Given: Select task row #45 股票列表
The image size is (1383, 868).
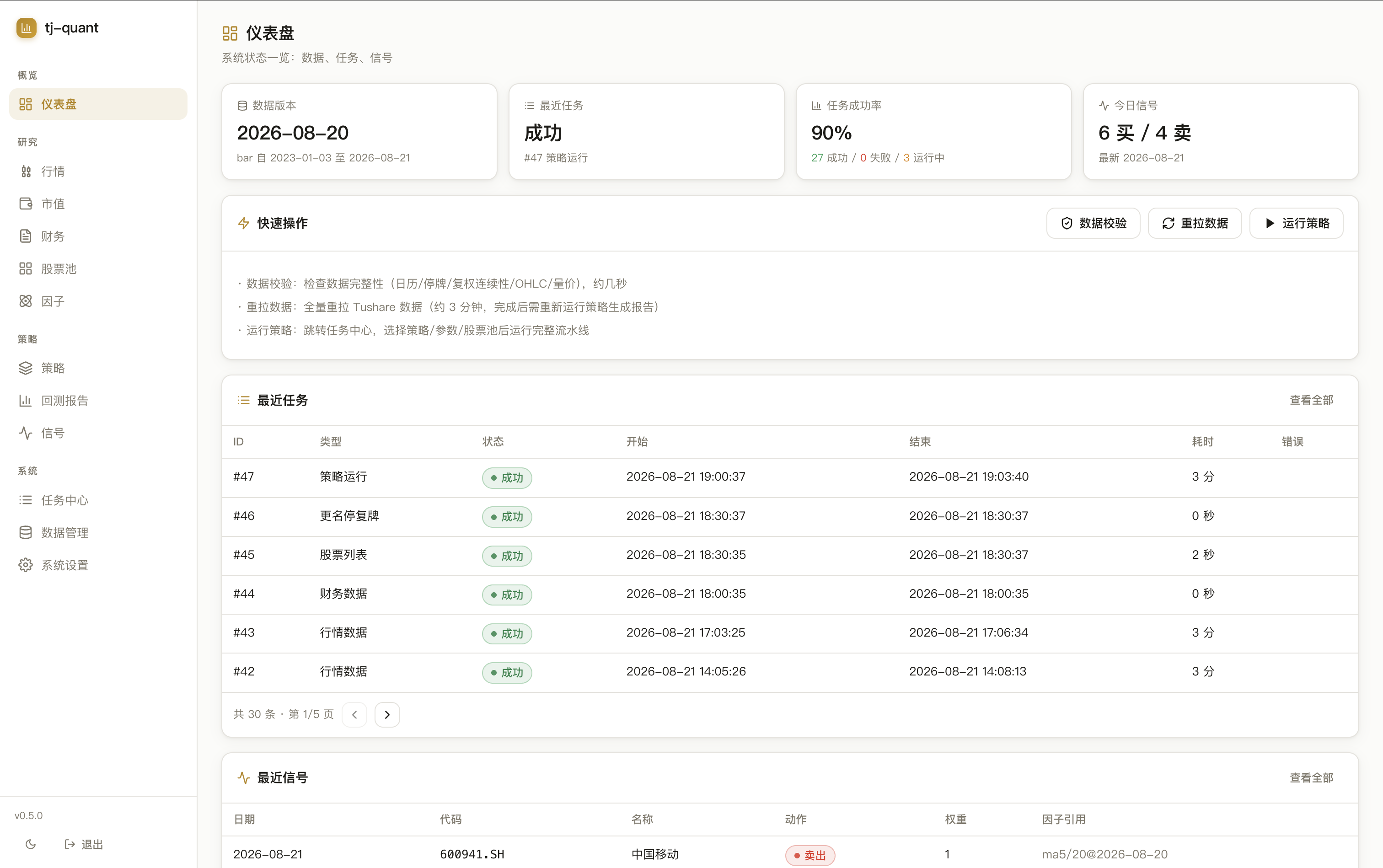Looking at the screenshot, I should (790, 555).
